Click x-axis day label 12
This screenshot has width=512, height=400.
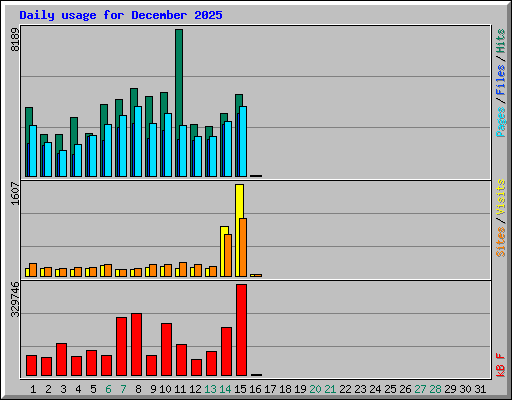pyautogui.click(x=195, y=389)
